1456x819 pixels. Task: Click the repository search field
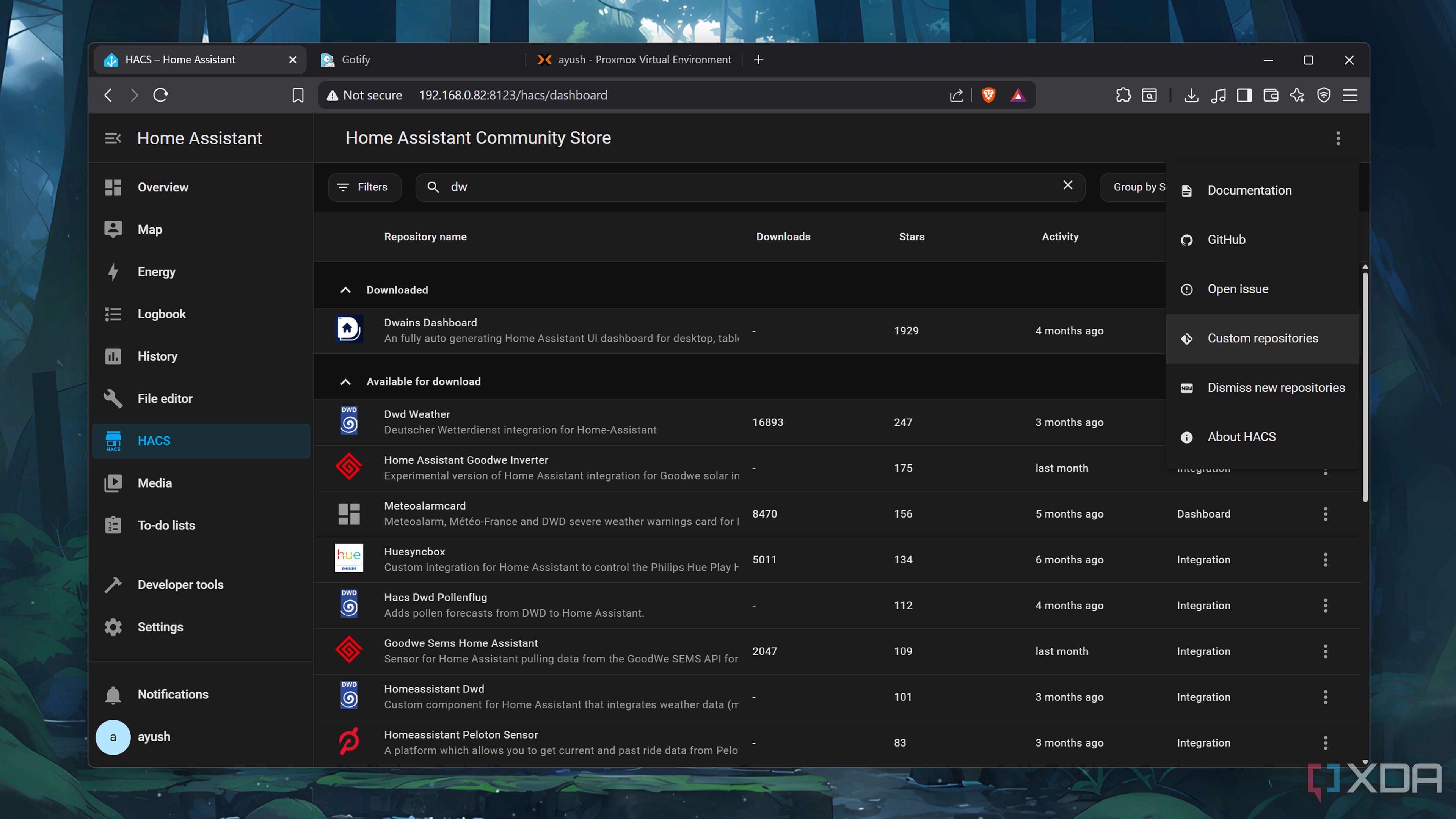tap(750, 187)
